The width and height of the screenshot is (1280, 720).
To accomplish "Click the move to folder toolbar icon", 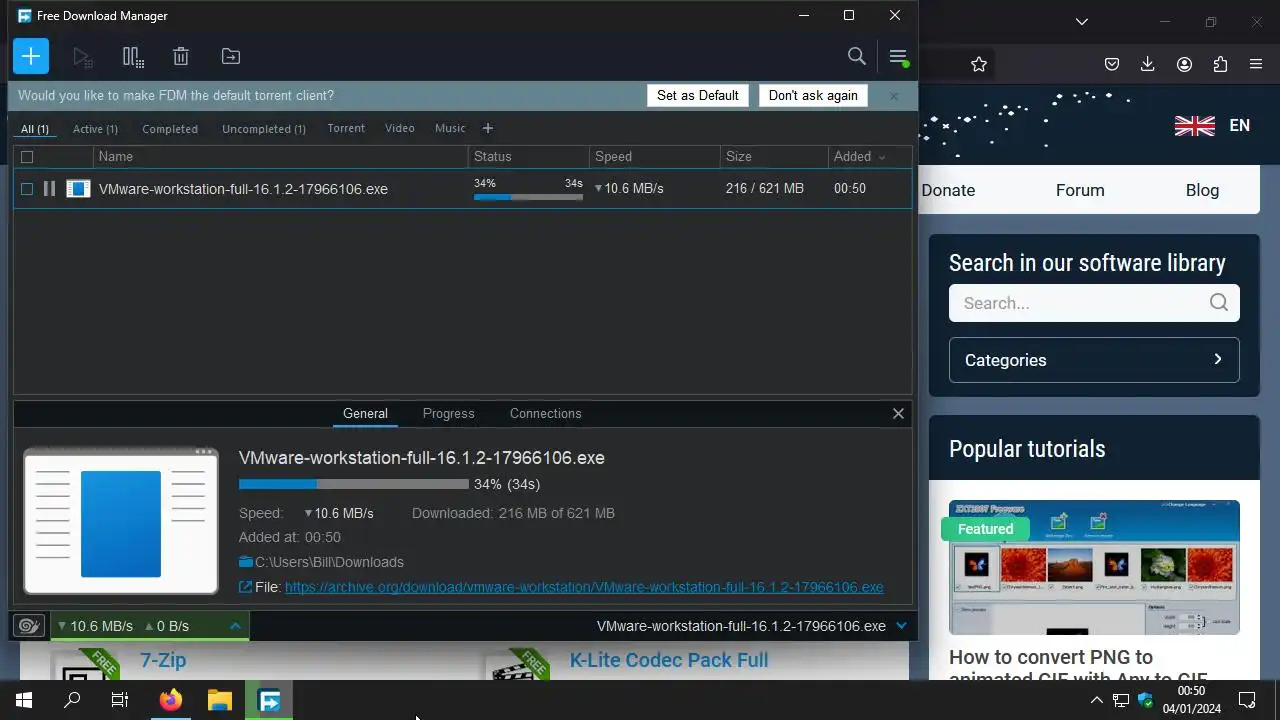I will 231,57.
